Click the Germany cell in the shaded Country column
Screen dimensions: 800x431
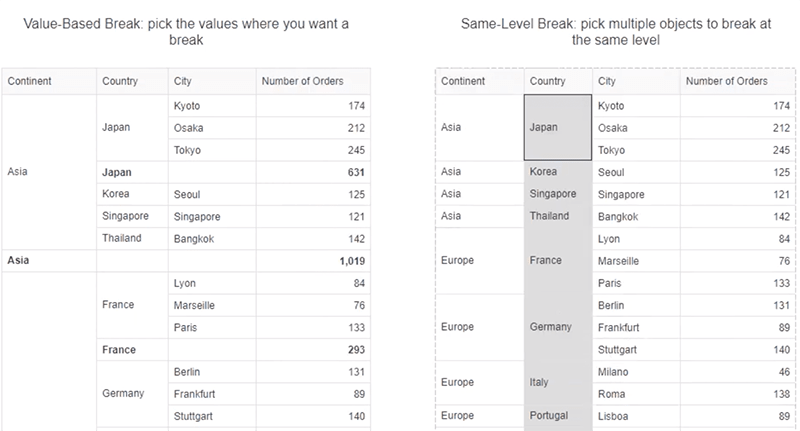point(558,327)
